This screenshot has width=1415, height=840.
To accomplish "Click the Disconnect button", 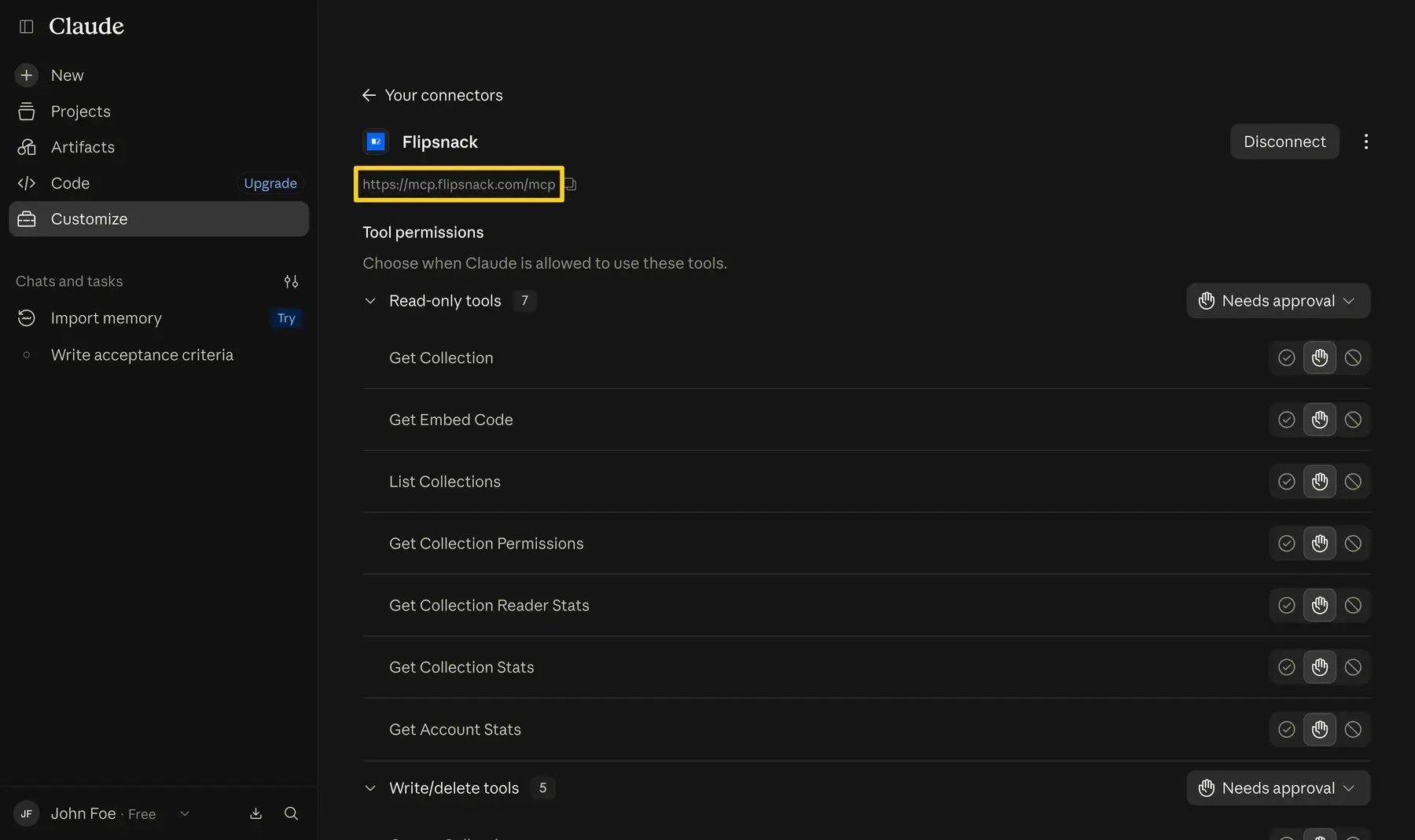I will point(1285,141).
